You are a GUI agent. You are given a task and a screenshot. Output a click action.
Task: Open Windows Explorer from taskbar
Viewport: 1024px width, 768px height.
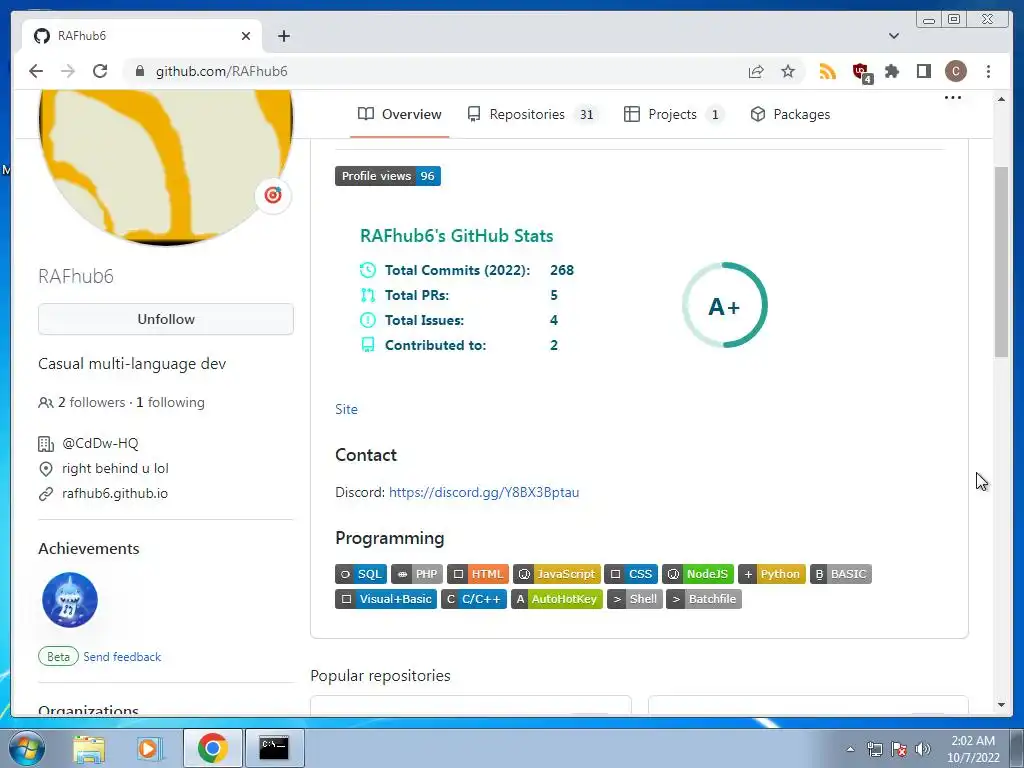click(89, 748)
